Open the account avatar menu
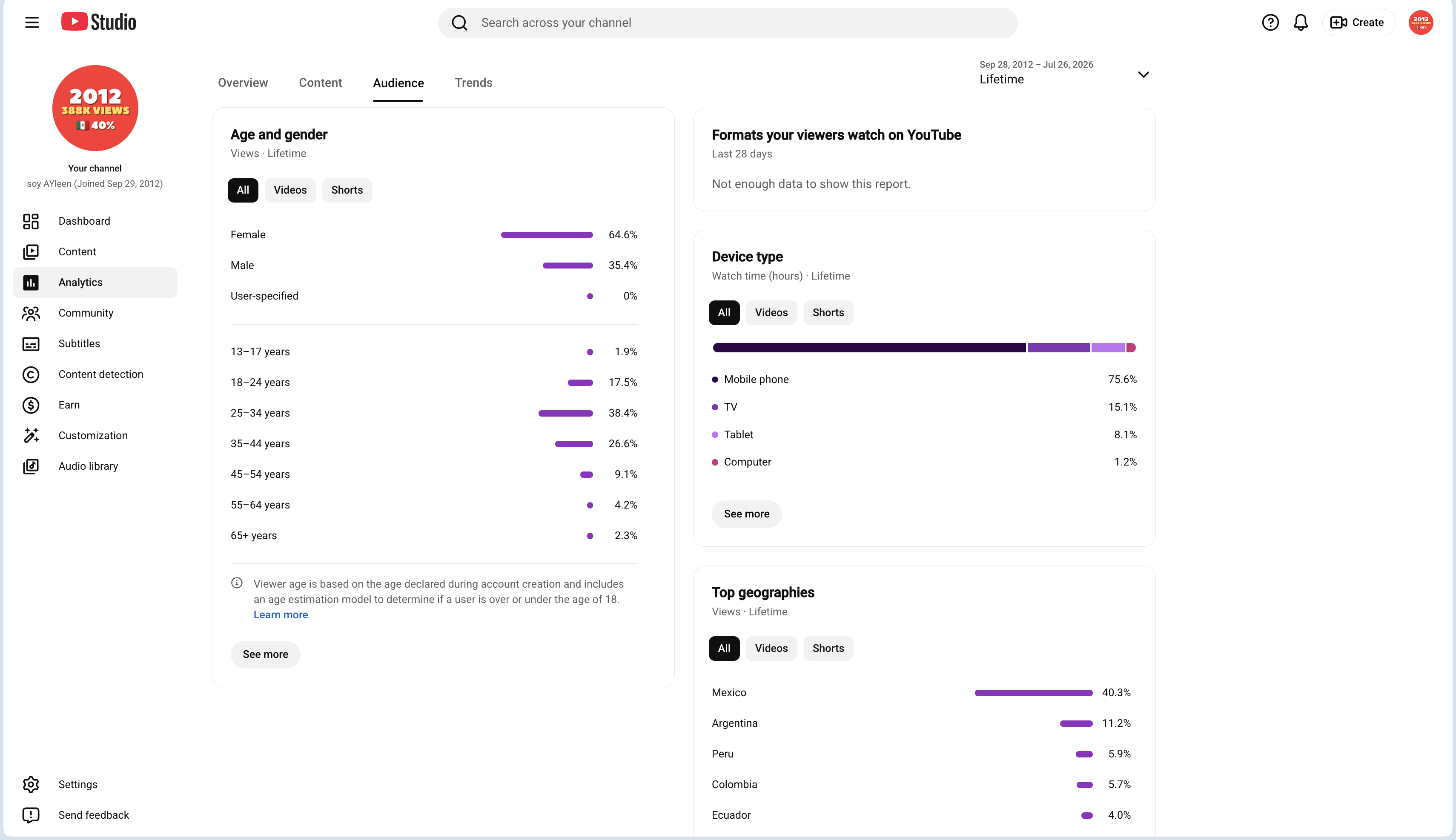The height and width of the screenshot is (840, 1456). coord(1421,23)
